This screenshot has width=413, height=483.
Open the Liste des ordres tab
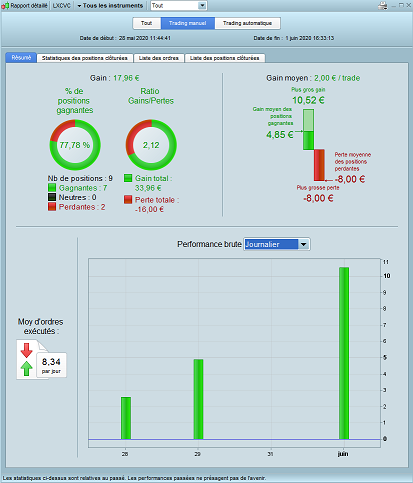coord(159,58)
